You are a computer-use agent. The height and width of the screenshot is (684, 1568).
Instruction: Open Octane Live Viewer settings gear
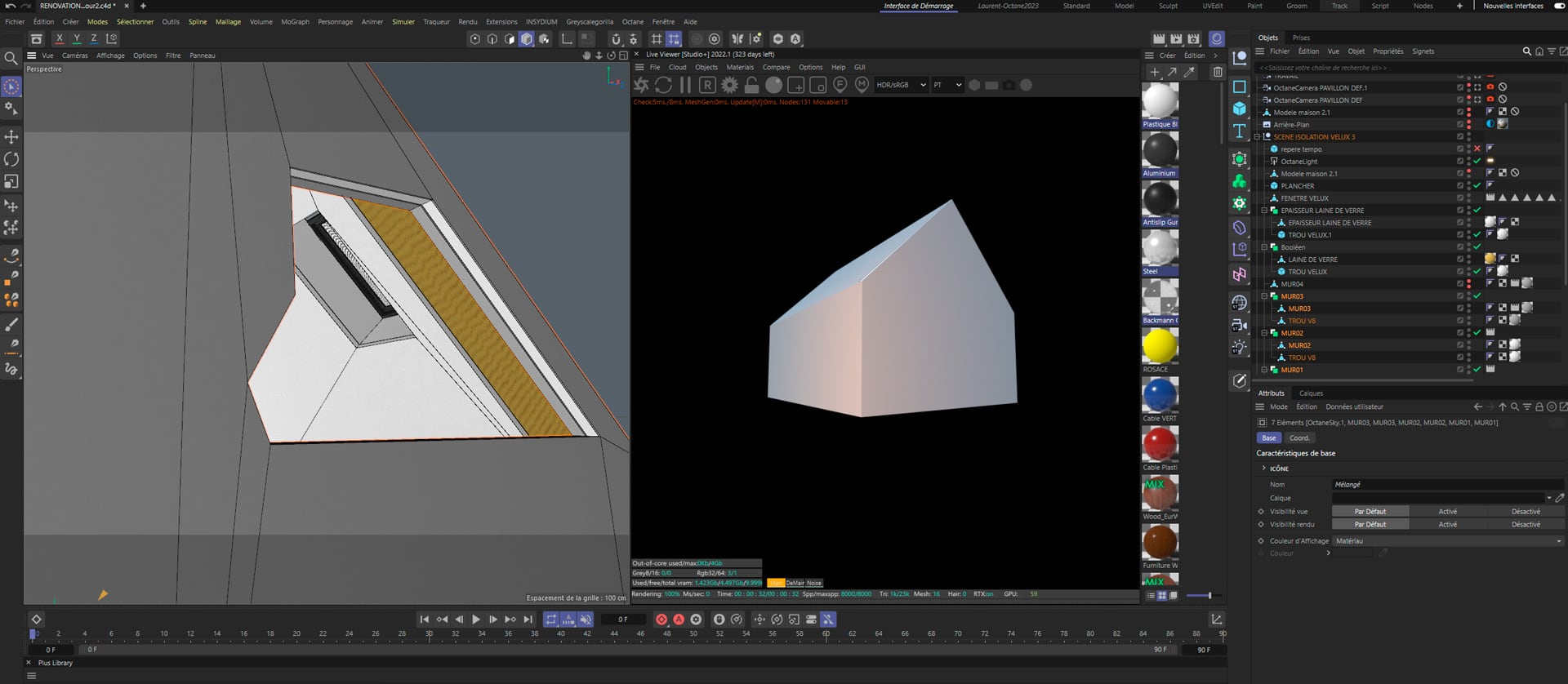[x=729, y=85]
